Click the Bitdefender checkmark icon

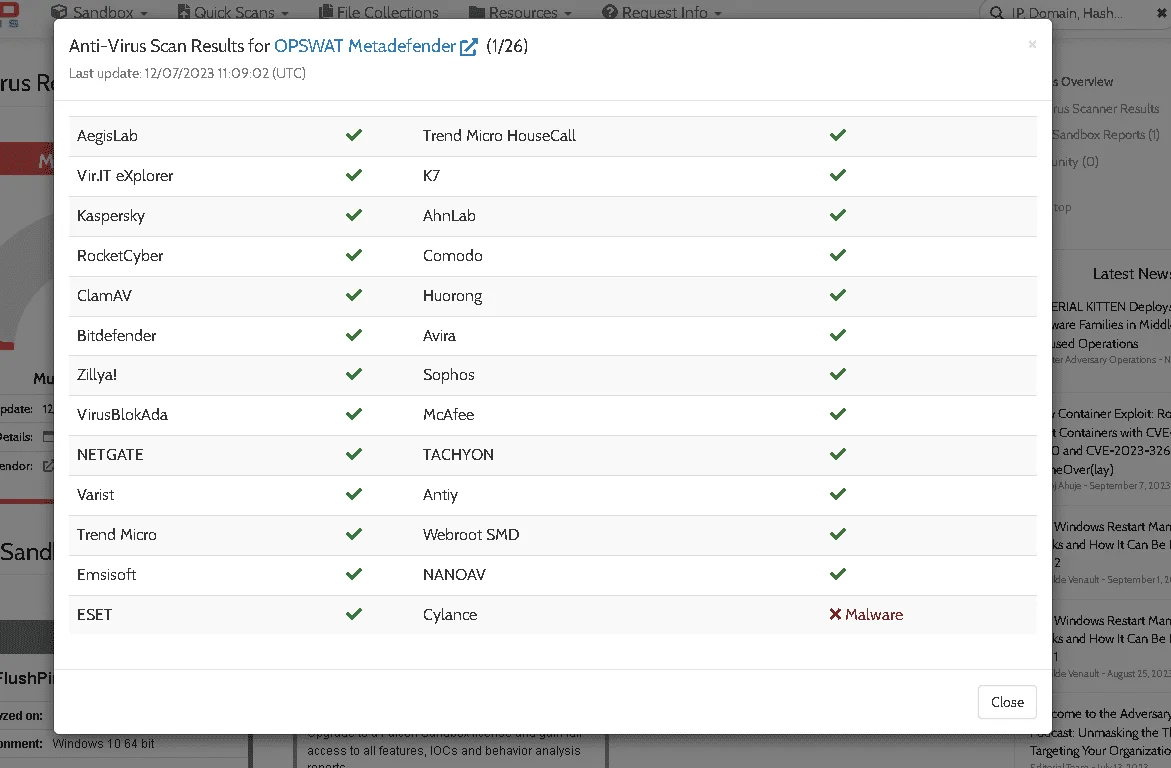354,335
